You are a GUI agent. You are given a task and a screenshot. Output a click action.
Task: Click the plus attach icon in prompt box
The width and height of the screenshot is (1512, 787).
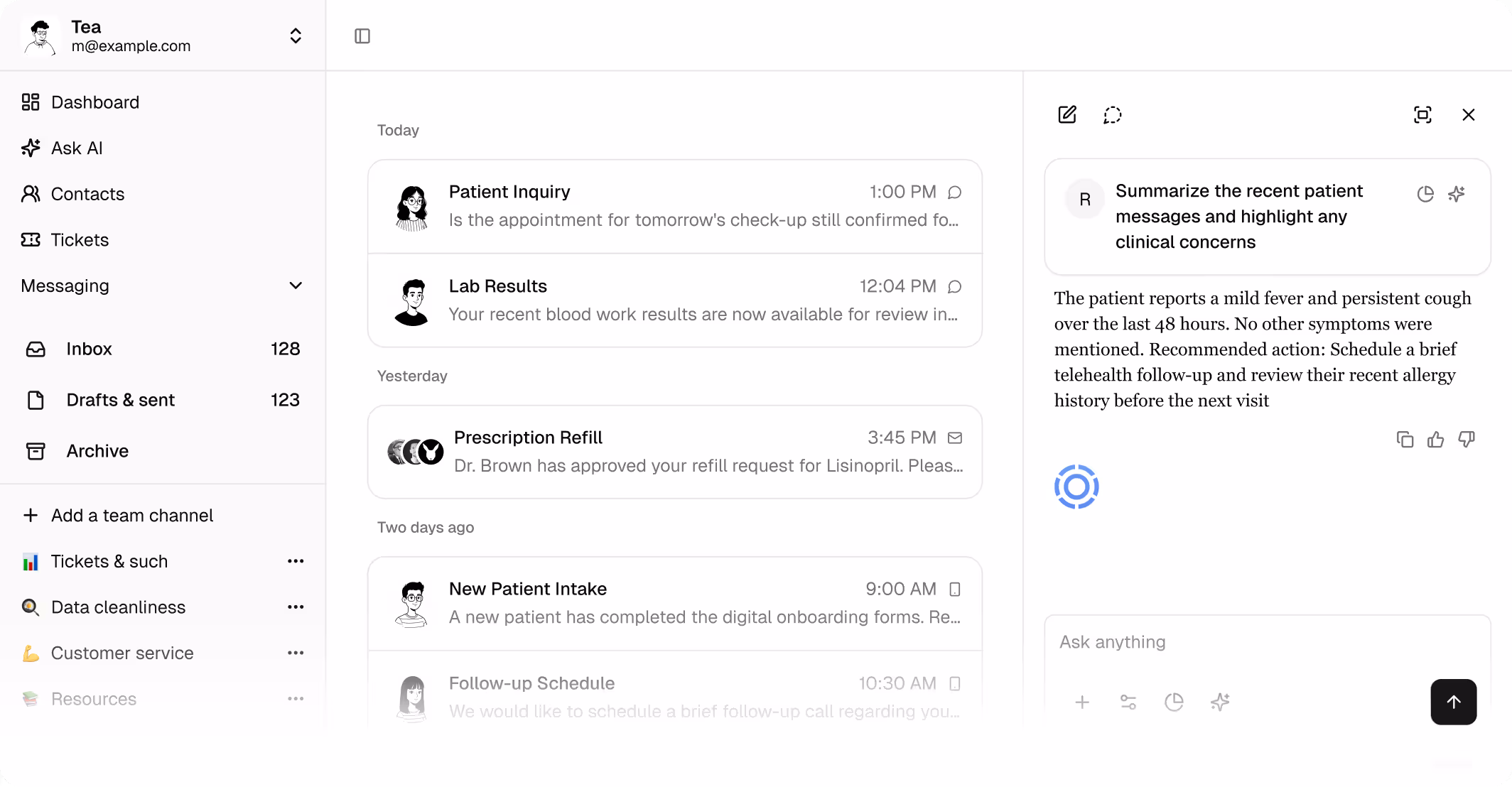(x=1082, y=702)
